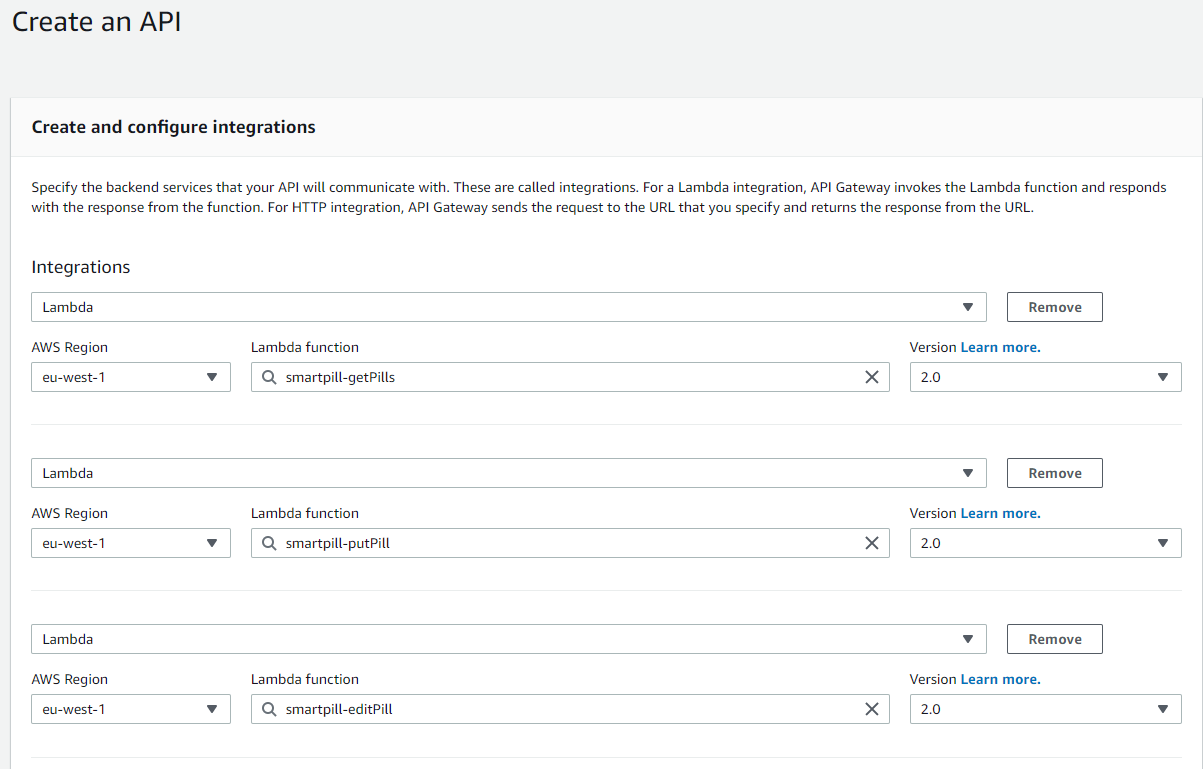This screenshot has width=1203, height=769.
Task: Clear the smartpill-editPill Lambda function field
Action: pos(871,709)
